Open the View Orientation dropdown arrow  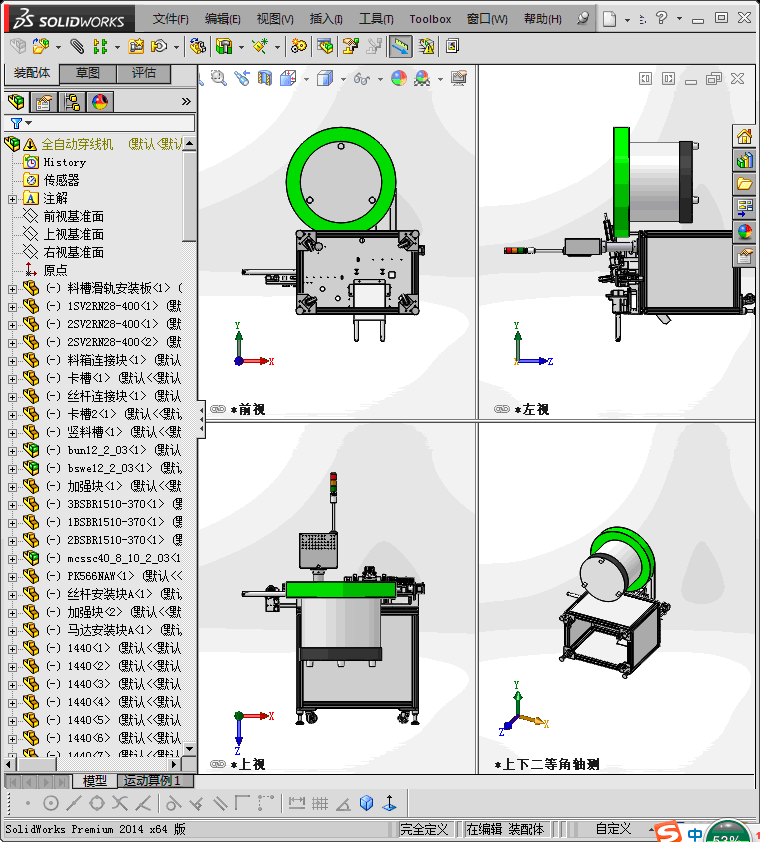click(306, 79)
